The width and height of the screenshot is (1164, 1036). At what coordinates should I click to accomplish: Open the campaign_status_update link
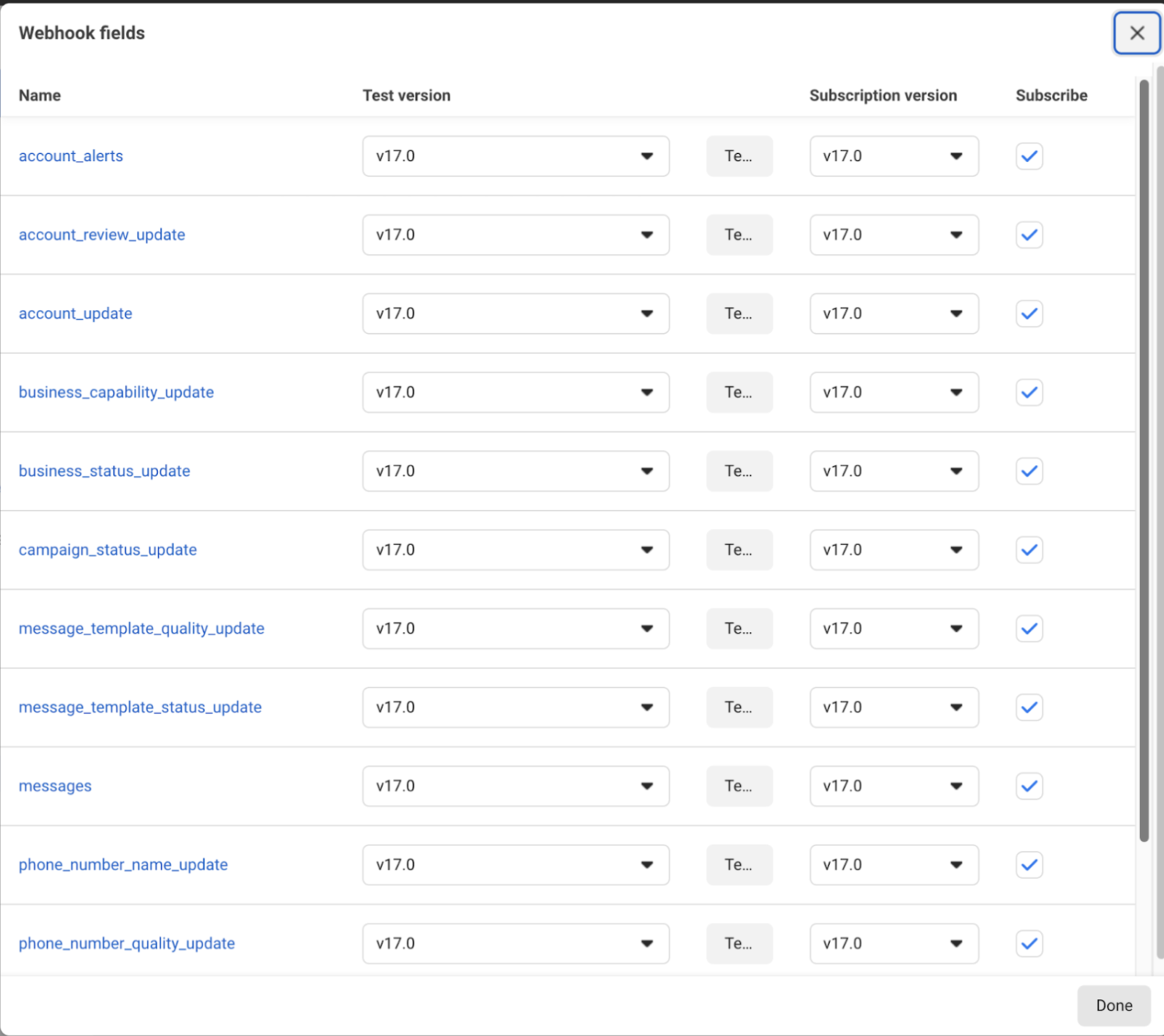click(x=108, y=549)
